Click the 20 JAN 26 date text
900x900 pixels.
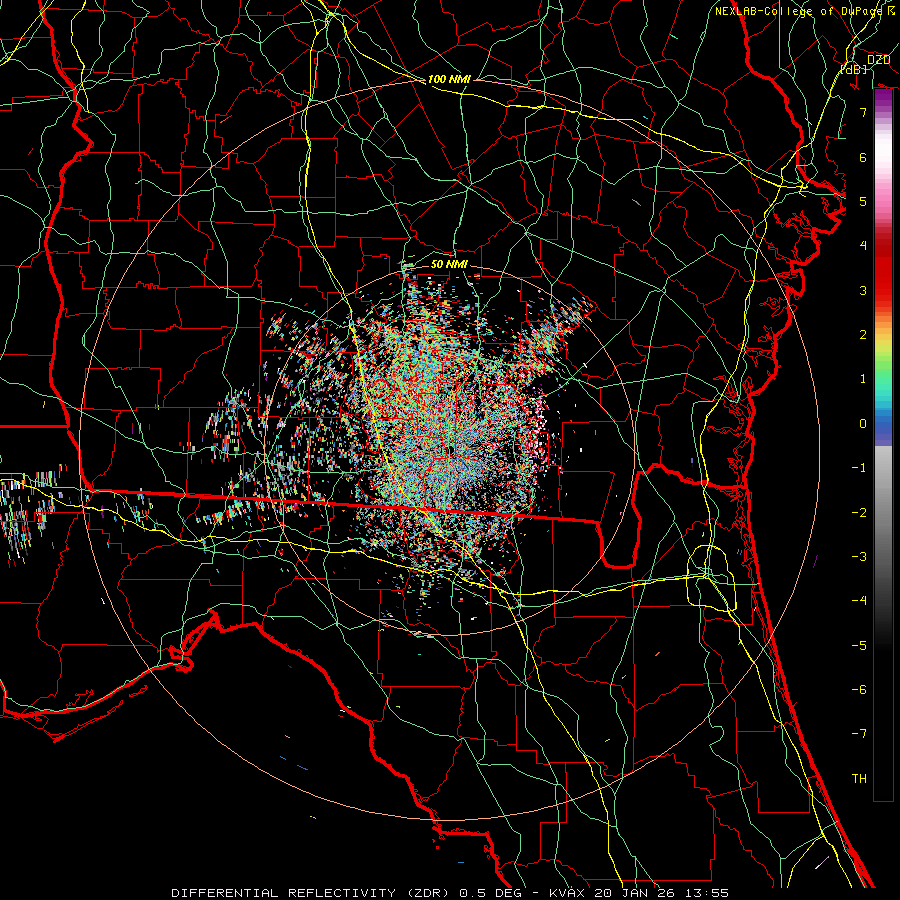636,893
